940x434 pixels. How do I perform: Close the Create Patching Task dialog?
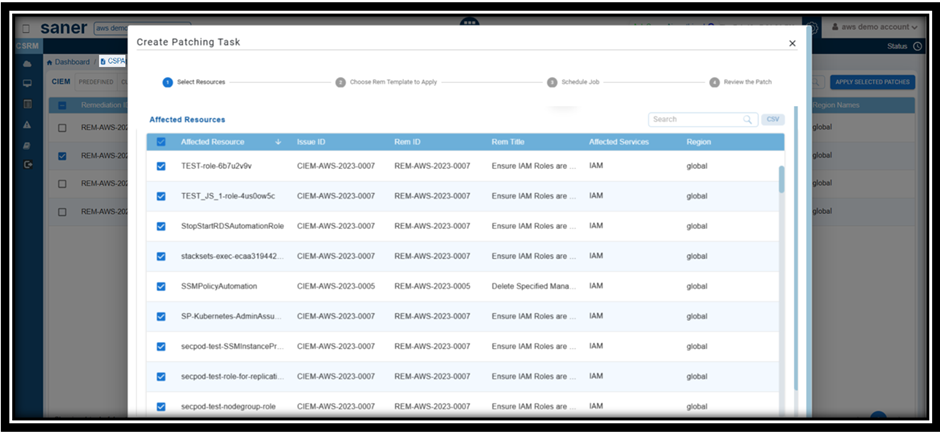pyautogui.click(x=792, y=43)
